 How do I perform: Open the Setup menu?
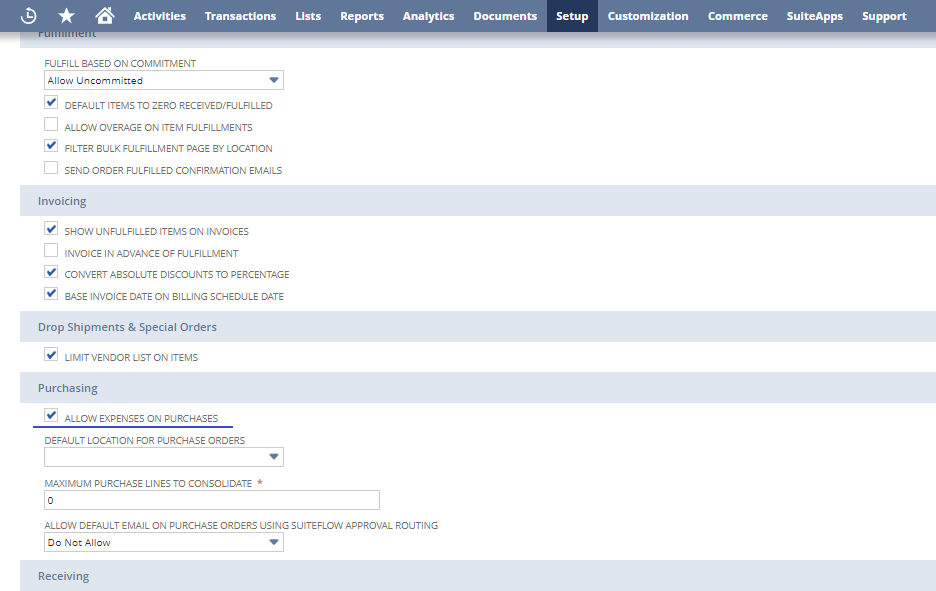[x=571, y=15]
